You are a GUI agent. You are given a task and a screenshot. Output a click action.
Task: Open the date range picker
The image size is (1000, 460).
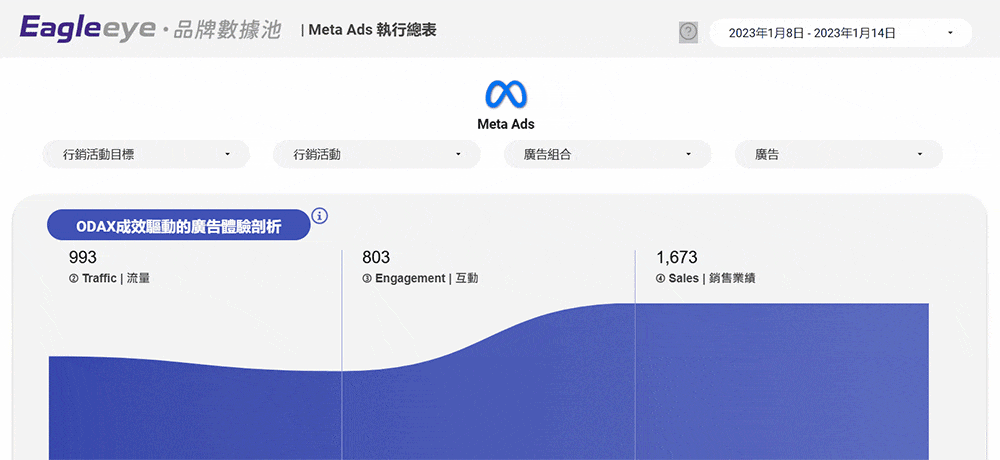841,33
